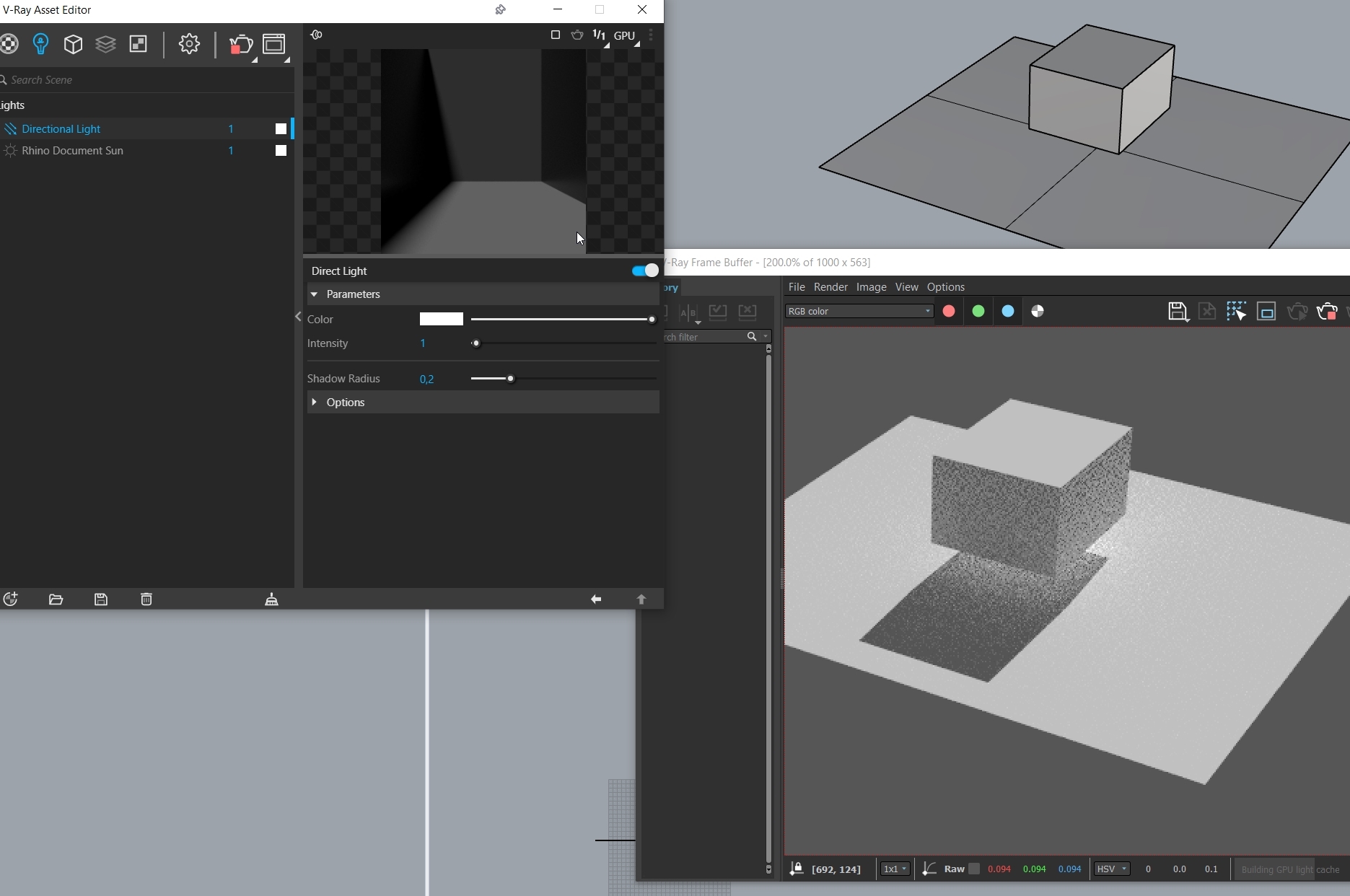Open the Frame Buffer window icon in Asset Editor

(274, 44)
